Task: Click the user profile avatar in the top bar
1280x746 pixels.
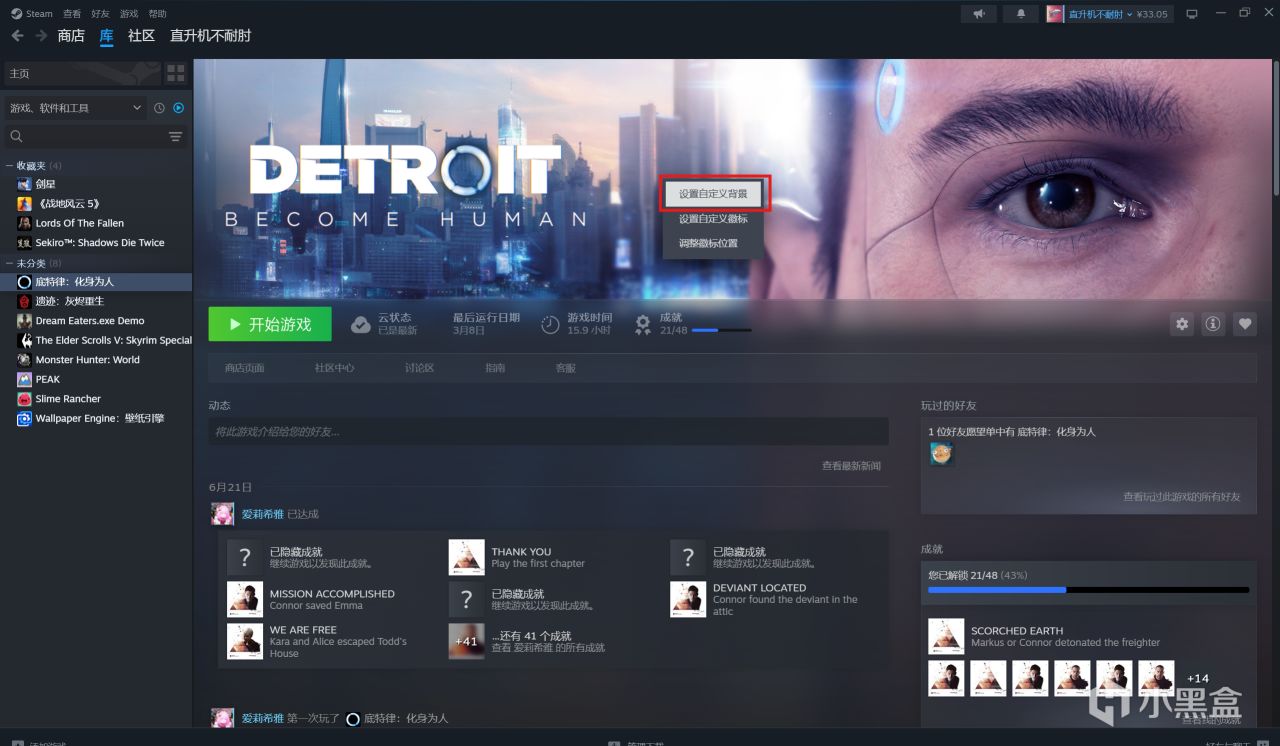Action: pyautogui.click(x=1055, y=14)
